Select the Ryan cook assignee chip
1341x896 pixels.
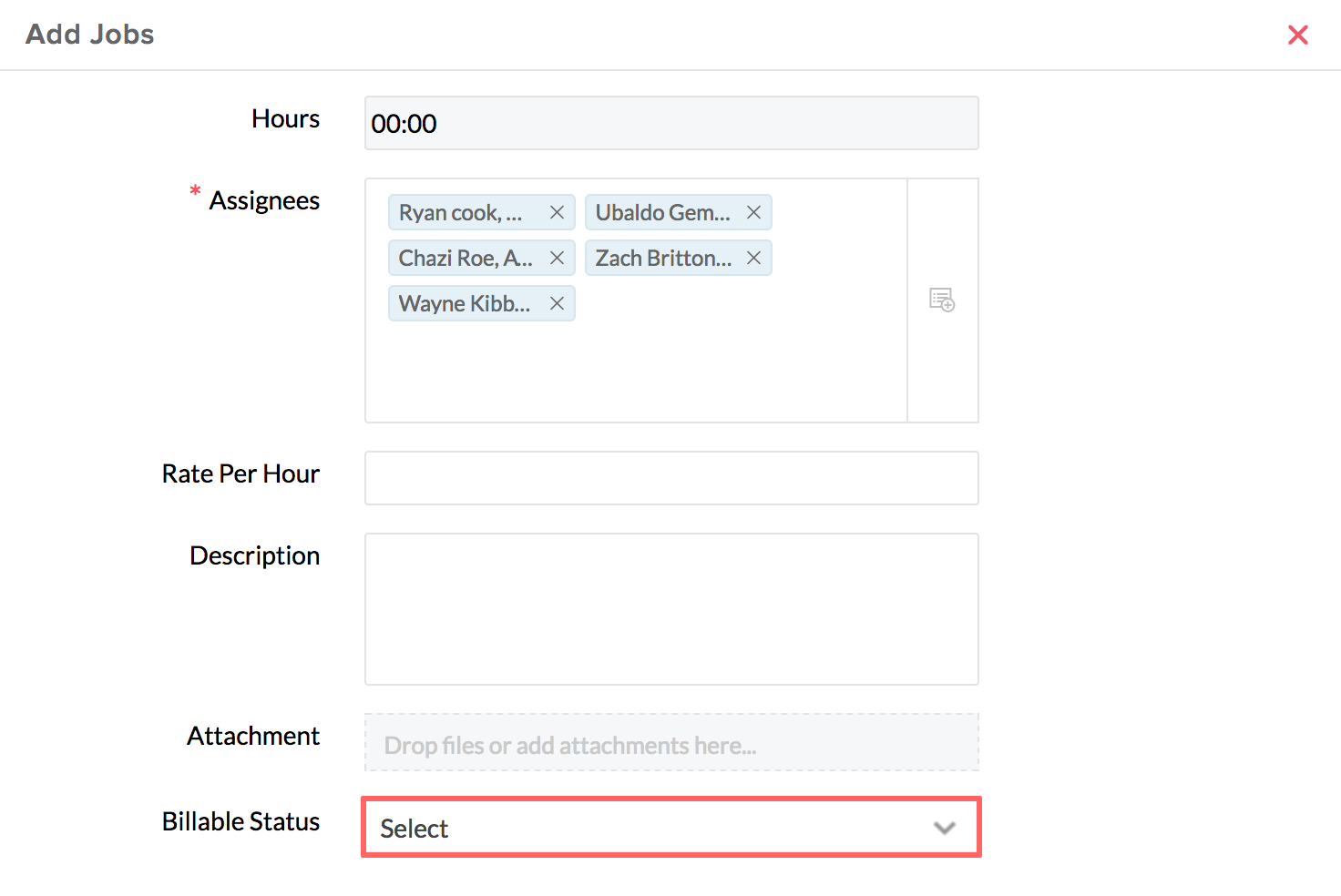(x=460, y=212)
